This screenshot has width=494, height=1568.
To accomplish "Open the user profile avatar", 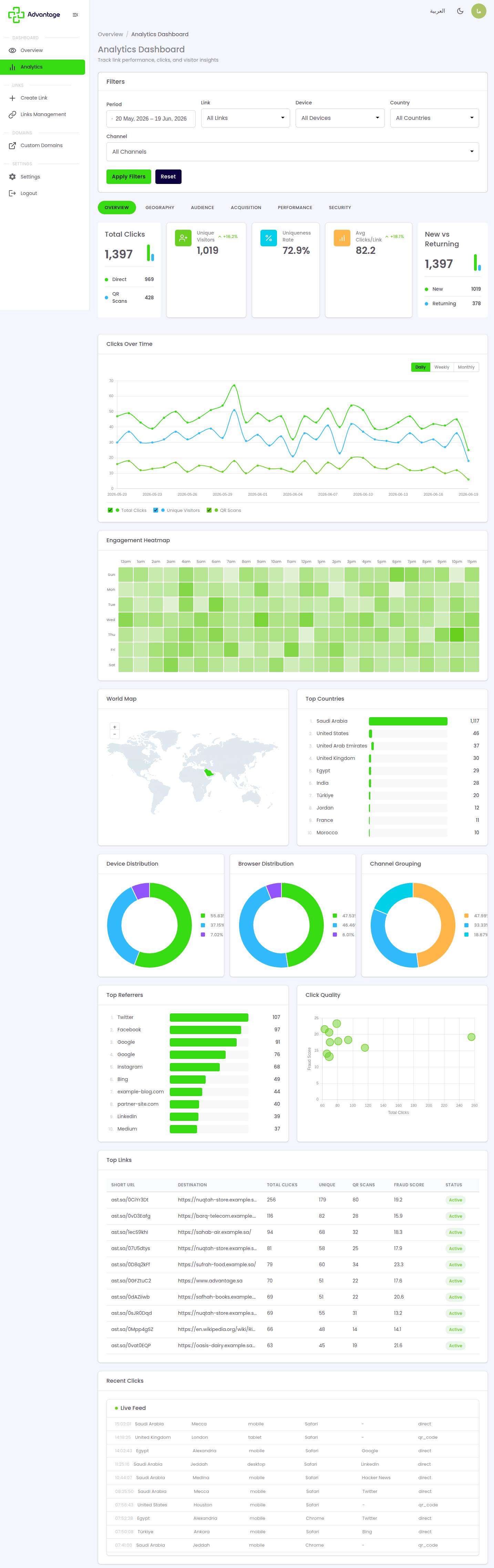I will (479, 11).
